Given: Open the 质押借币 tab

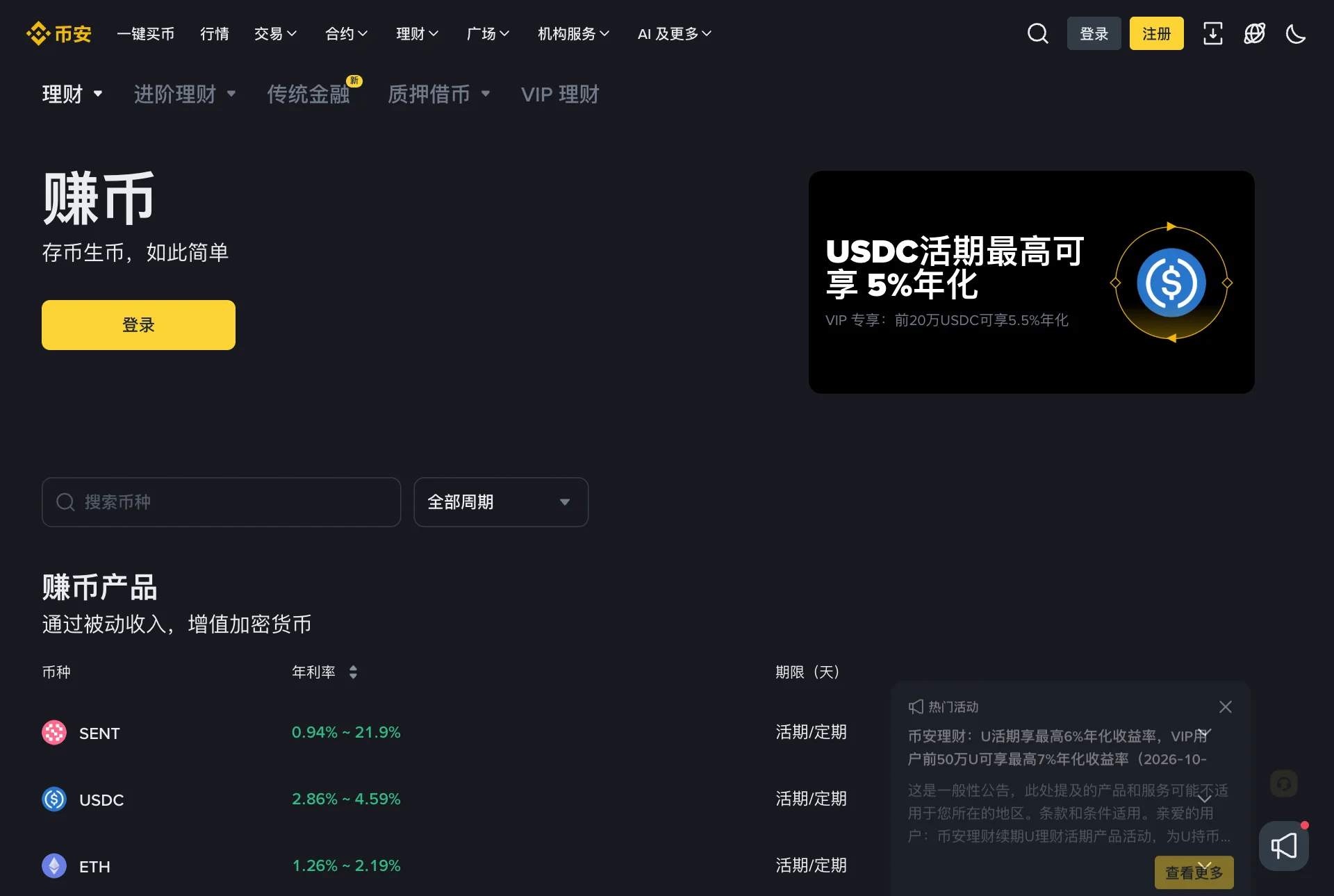Looking at the screenshot, I should [x=439, y=94].
